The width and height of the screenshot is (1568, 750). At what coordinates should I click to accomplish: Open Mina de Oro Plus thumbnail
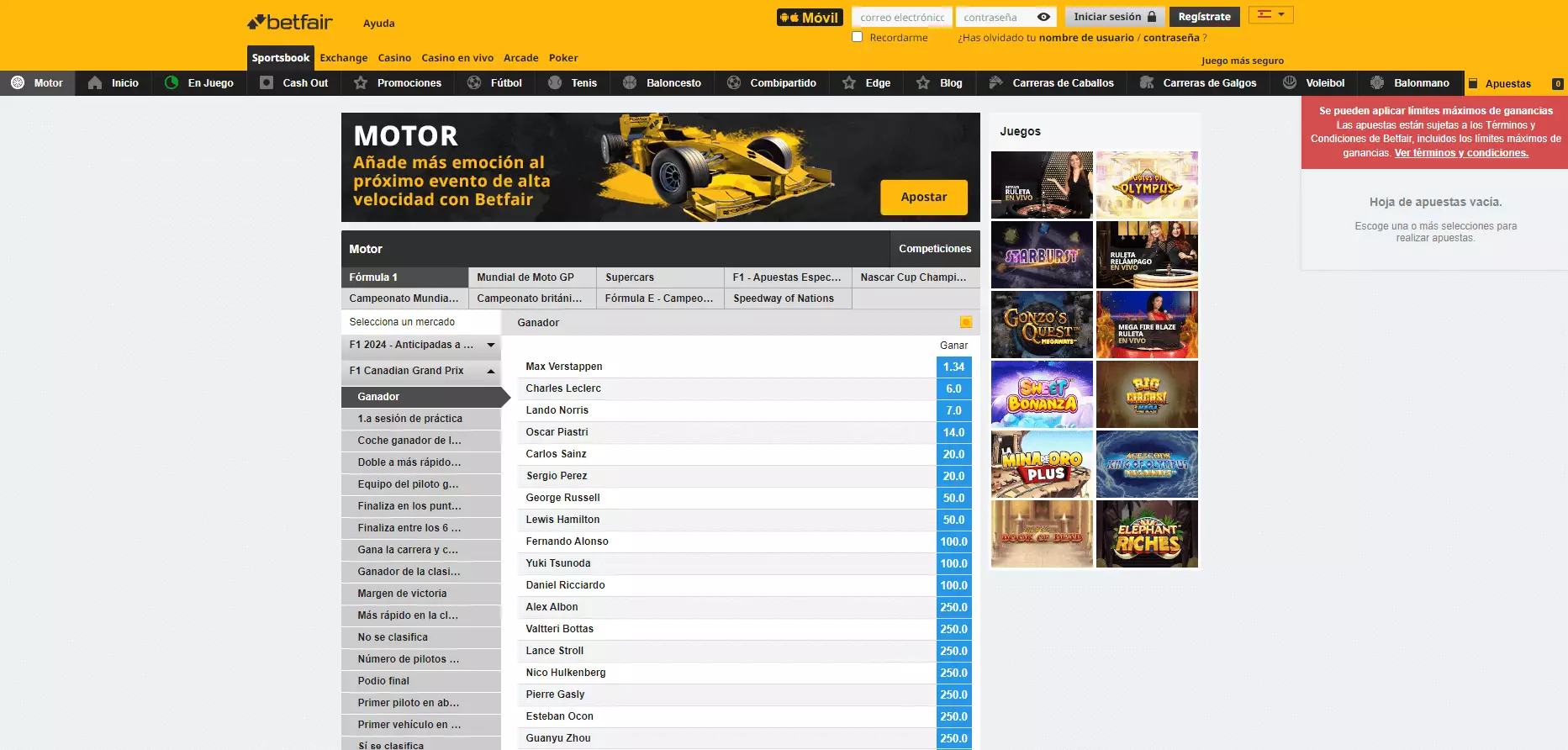coord(1042,464)
